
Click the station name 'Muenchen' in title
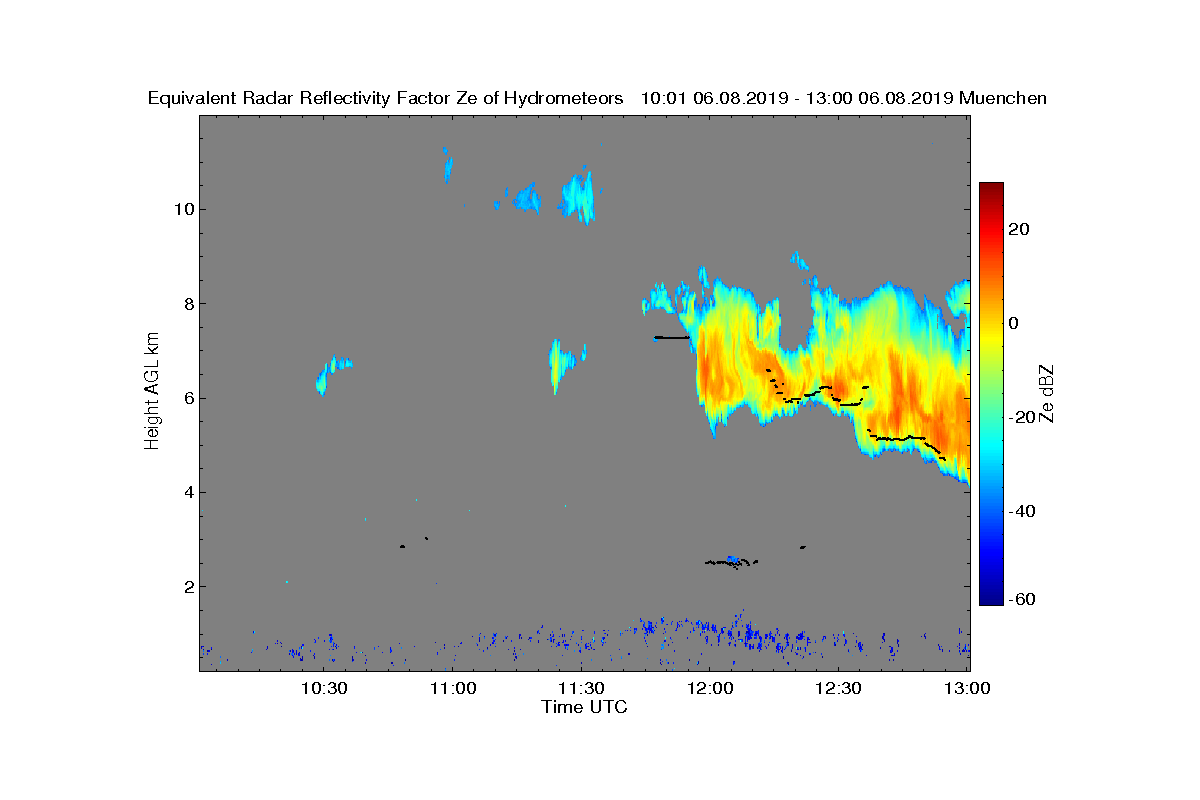[1003, 99]
